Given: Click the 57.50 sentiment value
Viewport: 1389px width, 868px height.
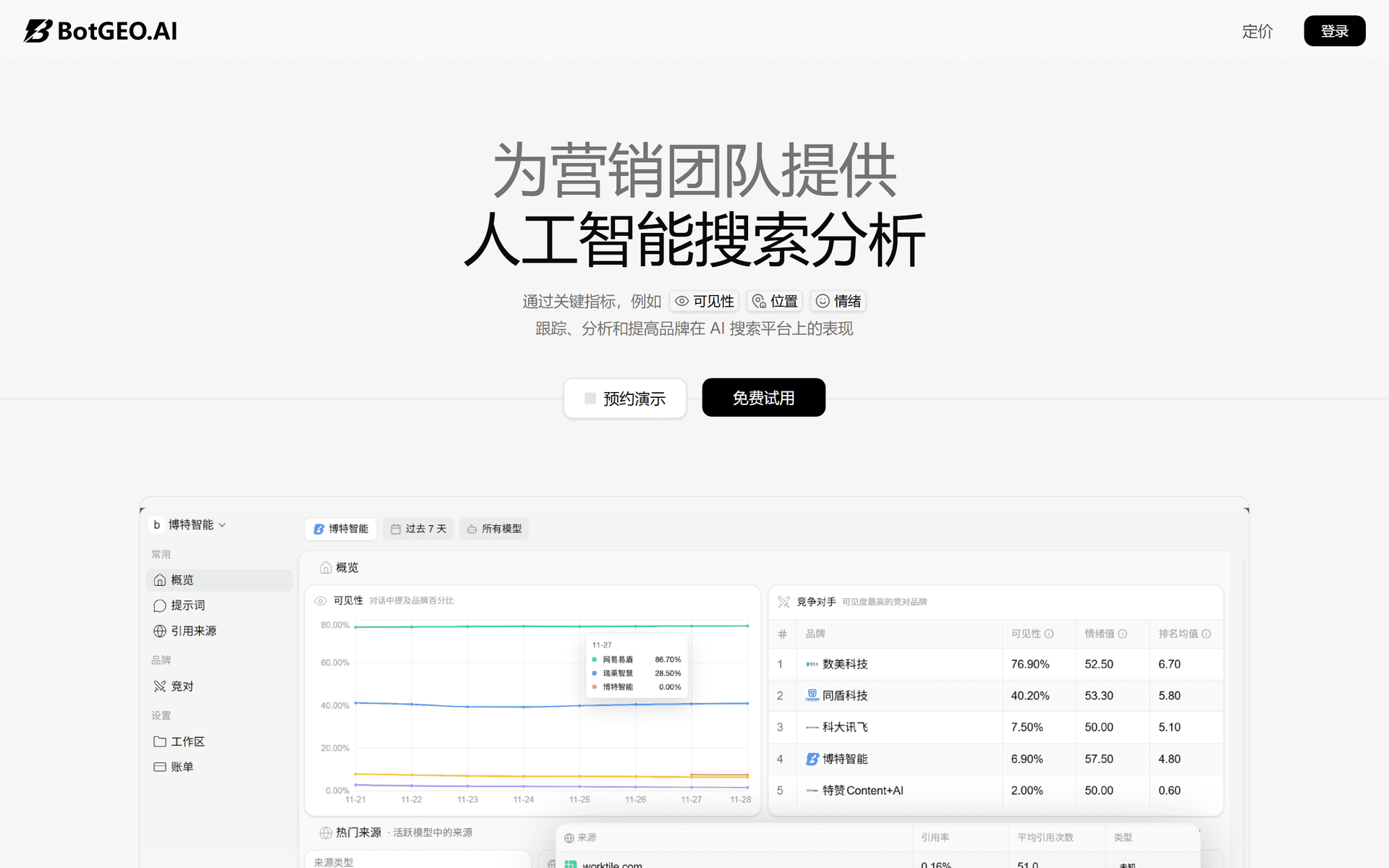Looking at the screenshot, I should [1099, 759].
